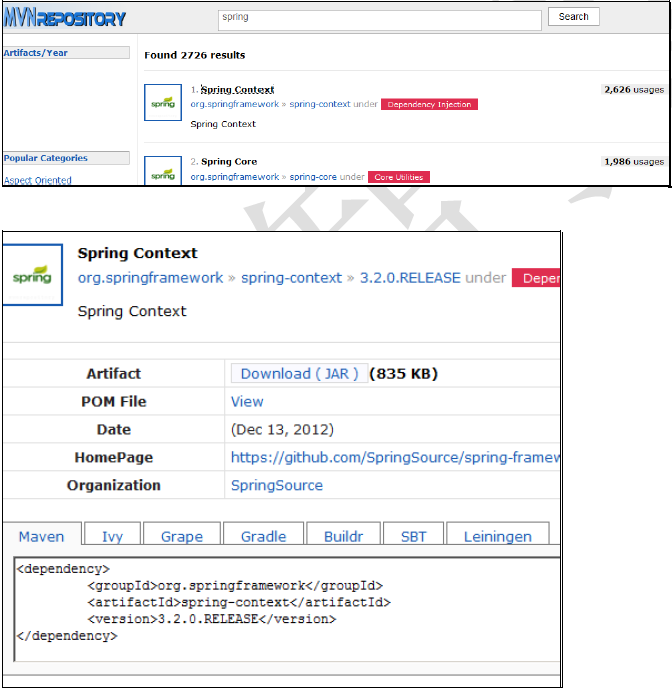The image size is (672, 688).
Task: Open the '1. Spring Context' result title
Action: [x=237, y=90]
